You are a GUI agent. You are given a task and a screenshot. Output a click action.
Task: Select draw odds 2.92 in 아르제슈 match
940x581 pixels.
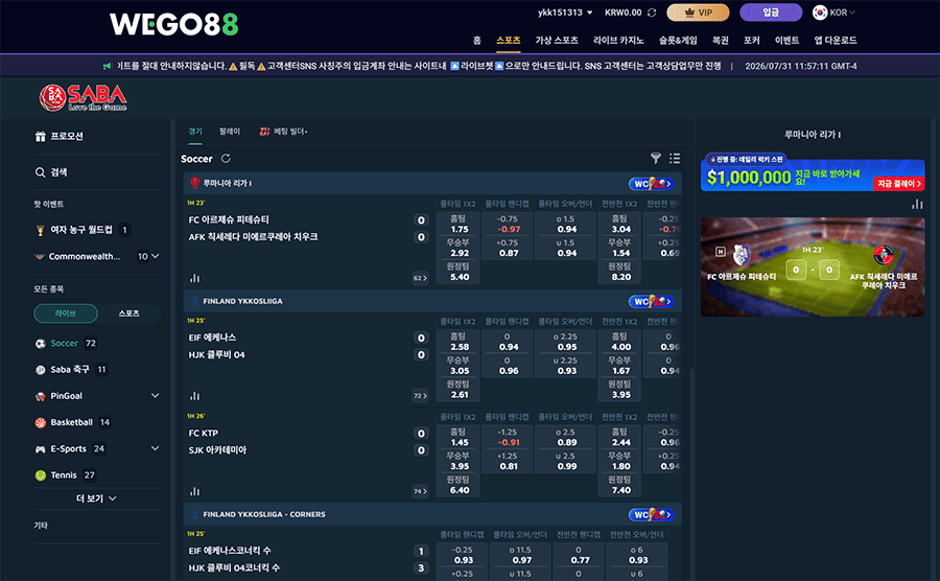(458, 248)
